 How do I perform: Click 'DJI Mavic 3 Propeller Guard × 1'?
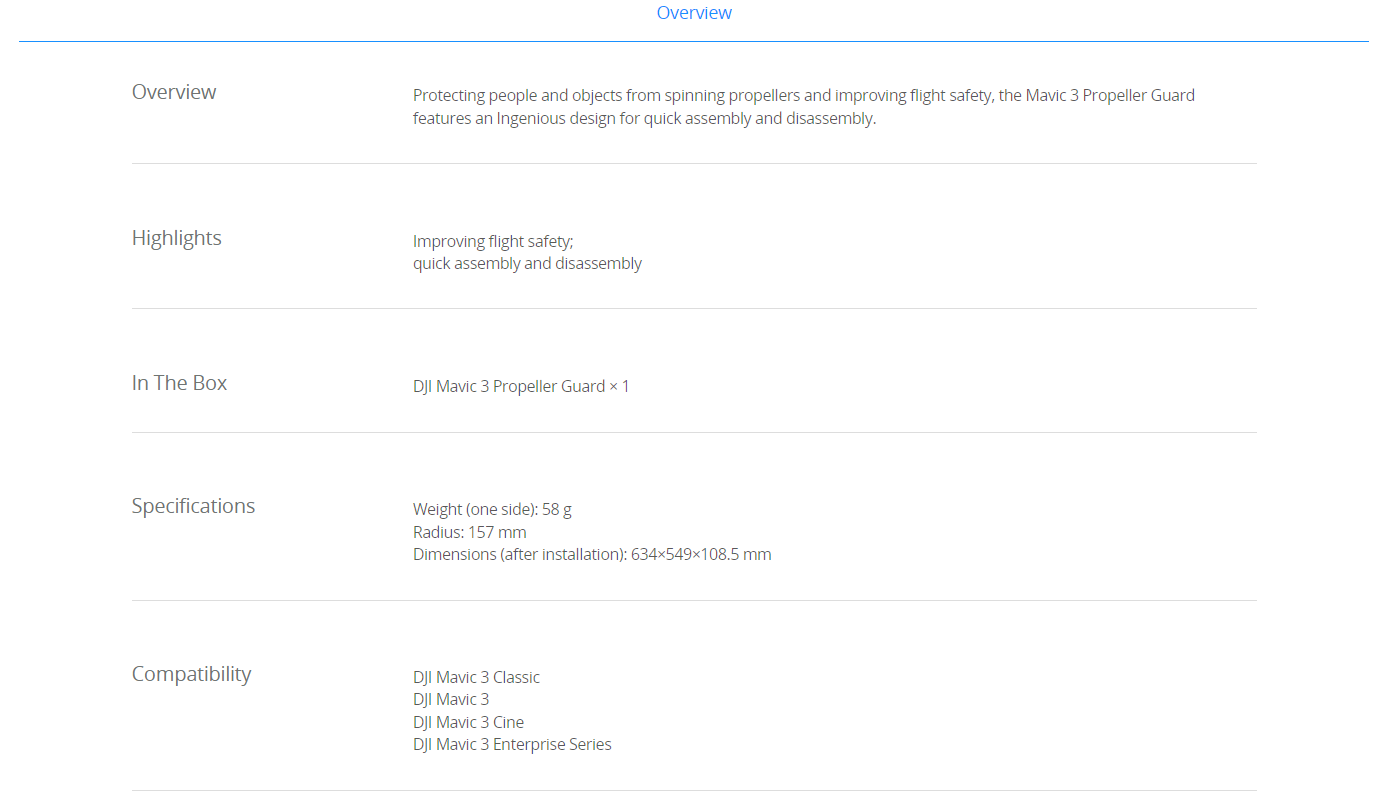click(x=521, y=386)
